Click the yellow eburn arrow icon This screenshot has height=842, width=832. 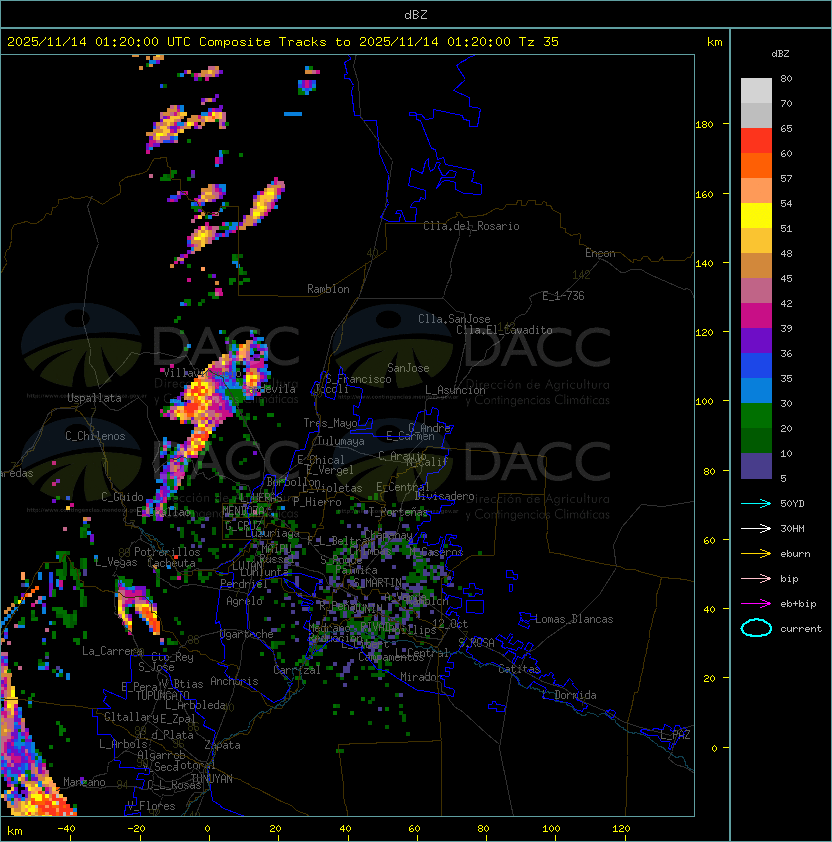point(756,554)
